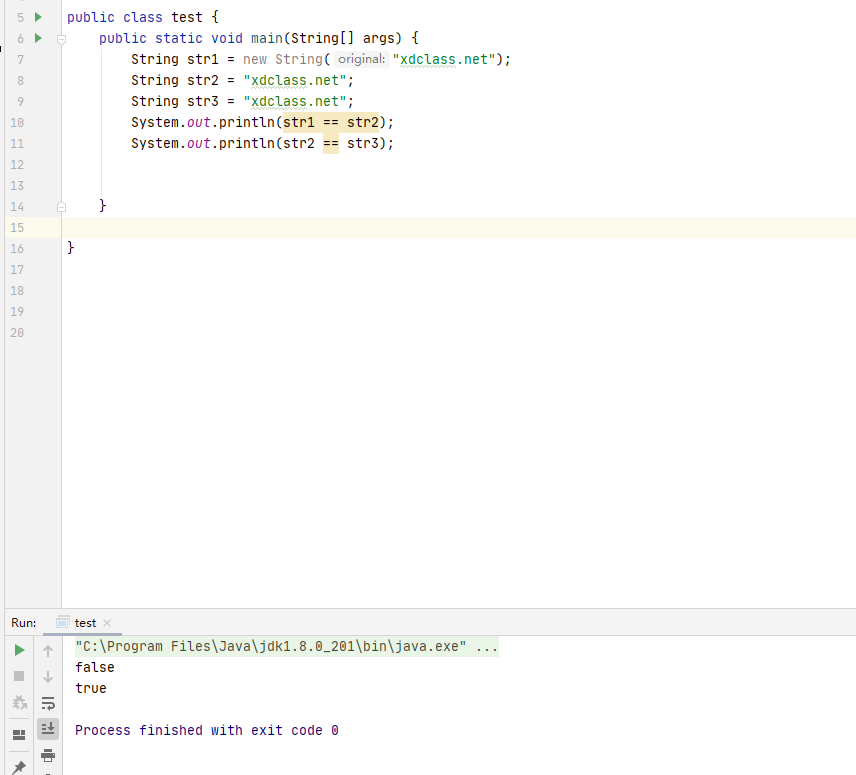Click the 'main' method name
The image size is (856, 775).
click(x=267, y=38)
